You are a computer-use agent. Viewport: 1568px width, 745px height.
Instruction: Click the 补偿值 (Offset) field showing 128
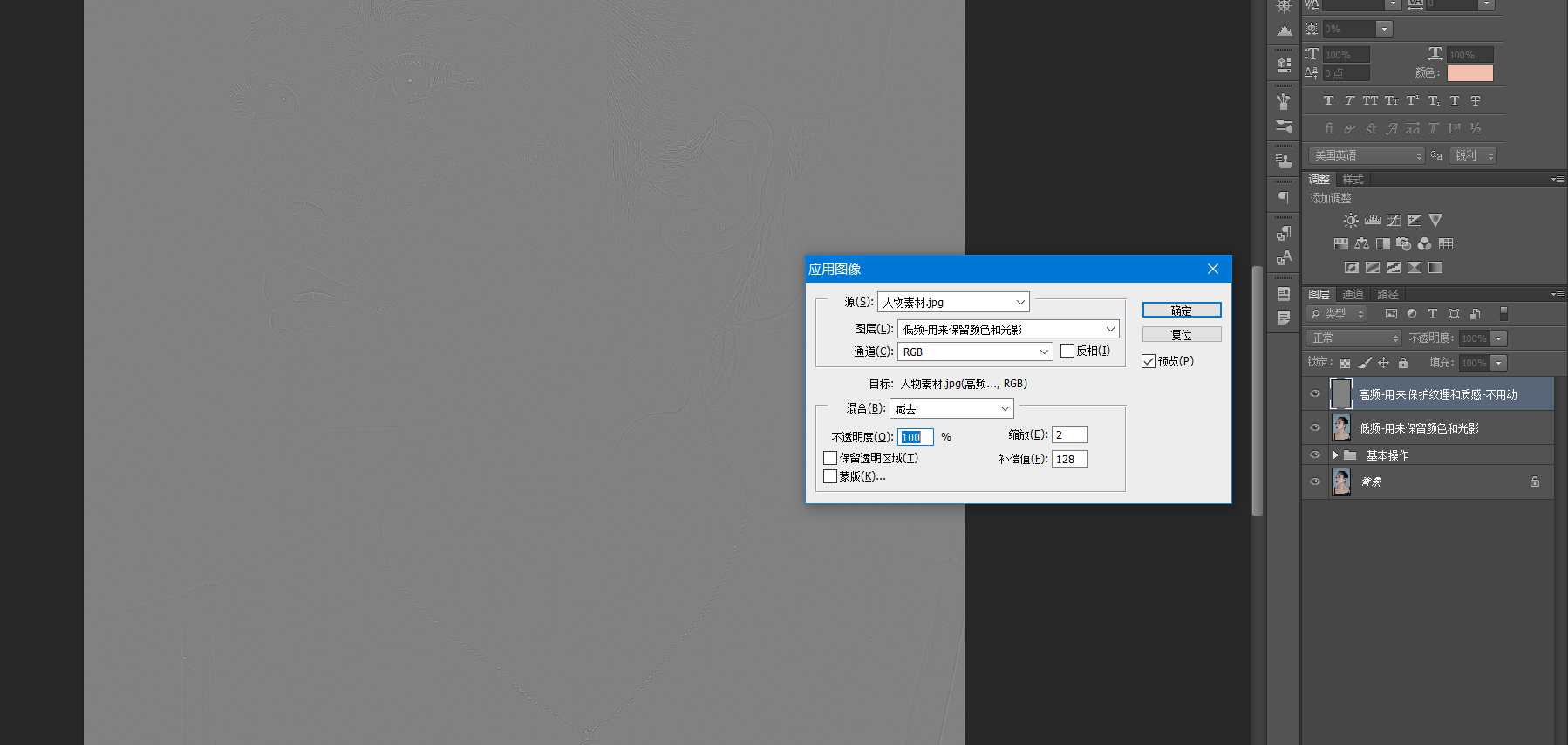coord(1070,459)
